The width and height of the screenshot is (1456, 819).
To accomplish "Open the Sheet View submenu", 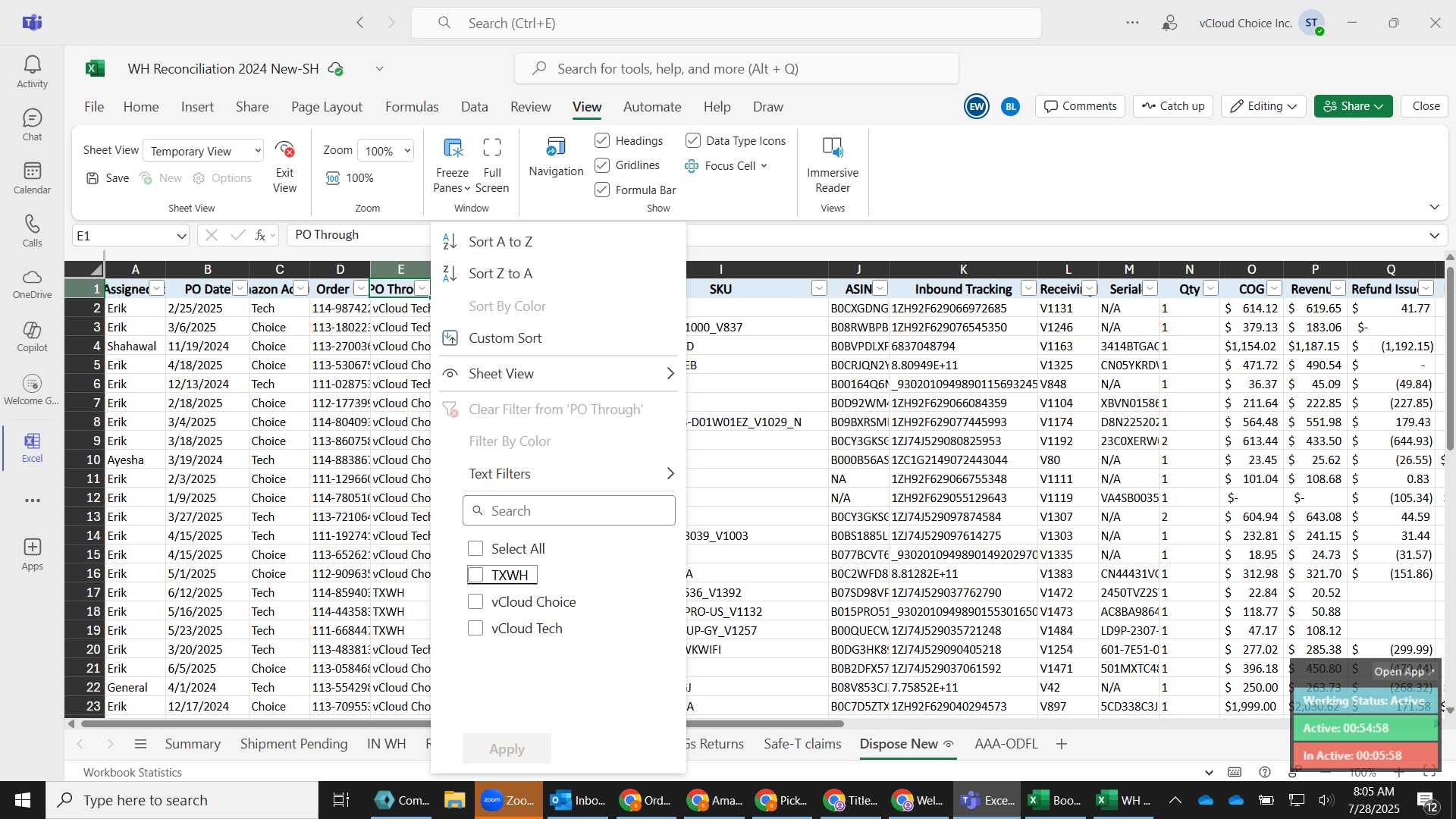I will click(x=559, y=374).
